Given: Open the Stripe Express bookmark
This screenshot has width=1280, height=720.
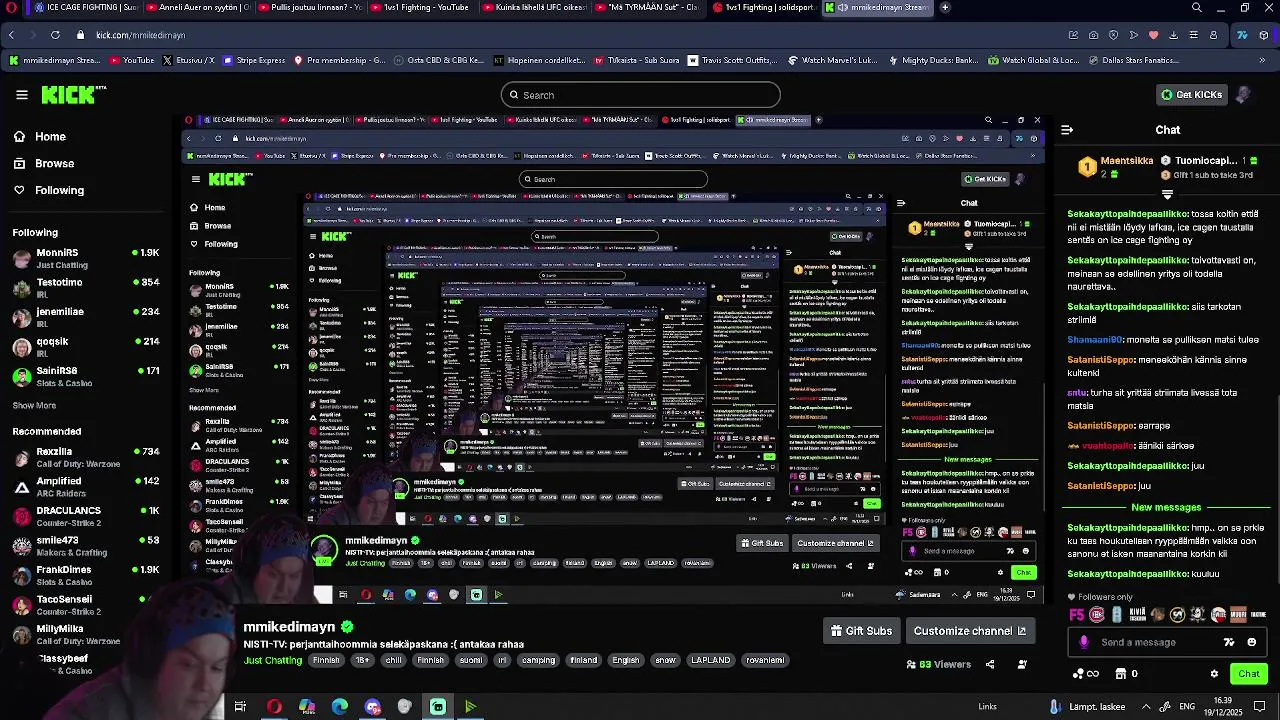Looking at the screenshot, I should tap(254, 60).
